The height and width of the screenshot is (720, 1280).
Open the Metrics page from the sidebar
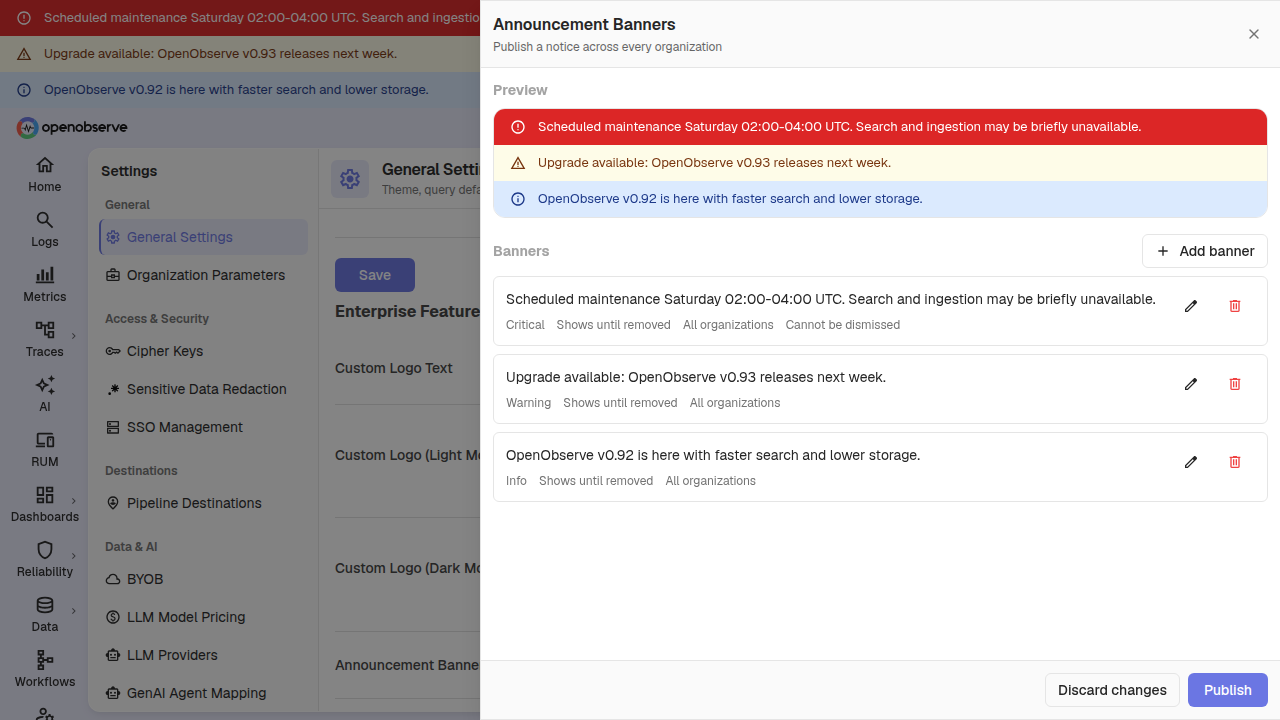point(44,284)
